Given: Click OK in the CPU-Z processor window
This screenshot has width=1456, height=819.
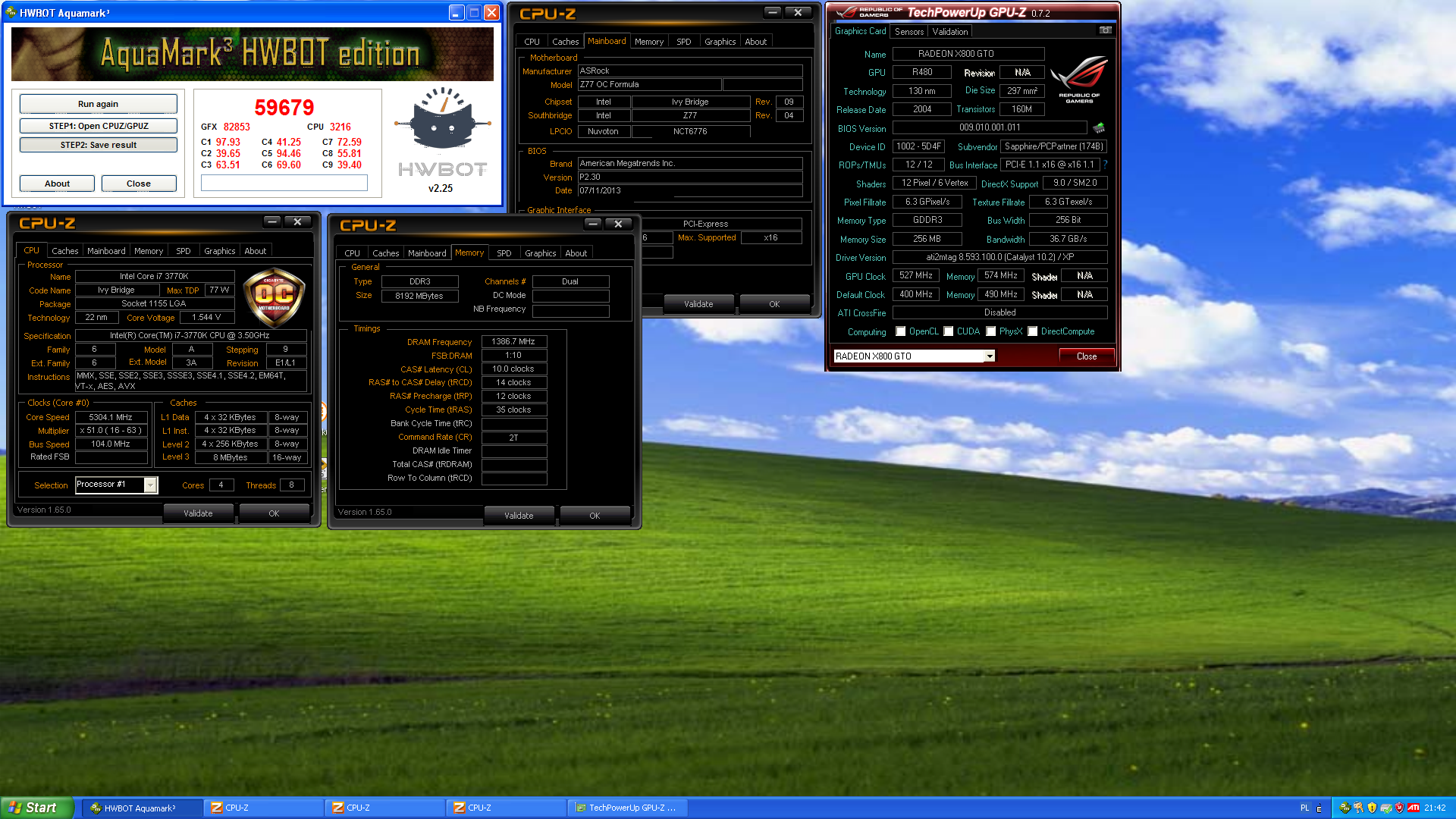Looking at the screenshot, I should pos(274,513).
